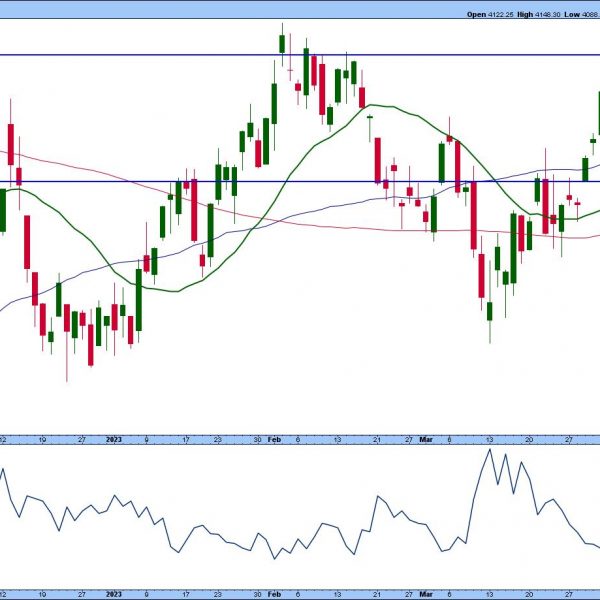Image resolution: width=600 pixels, height=600 pixels.
Task: Click "Mar" on the indicator panel's date axis
Action: click(426, 594)
